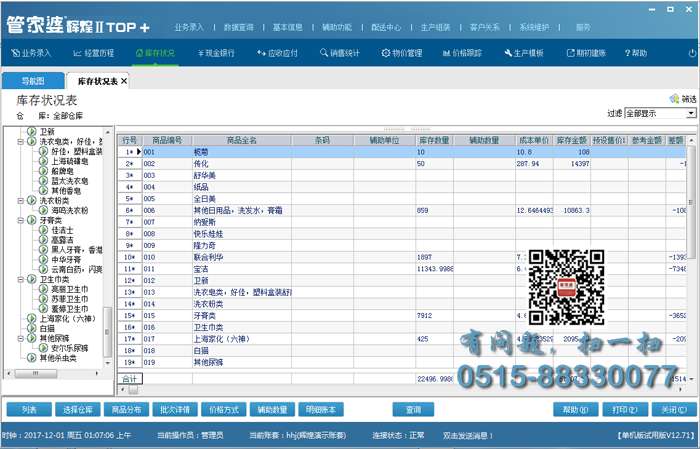The image size is (700, 449).
Task: Collapse the 洗衣皂类 tree branch
Action: [21, 141]
